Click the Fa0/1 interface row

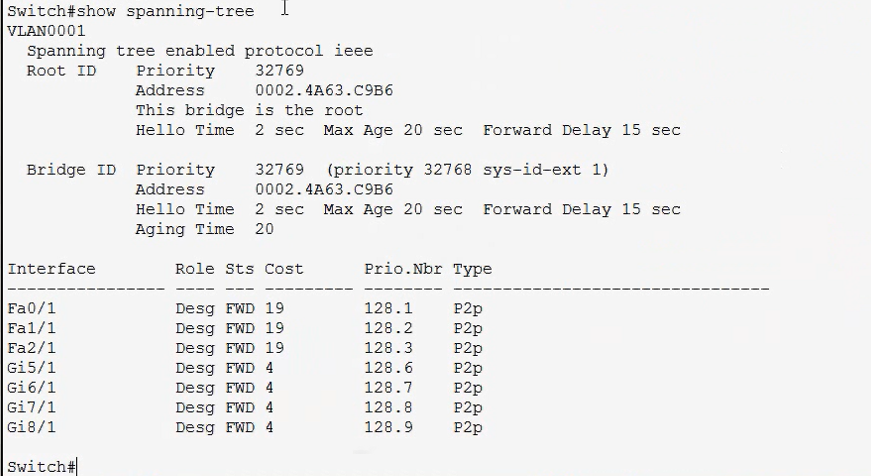(x=245, y=308)
